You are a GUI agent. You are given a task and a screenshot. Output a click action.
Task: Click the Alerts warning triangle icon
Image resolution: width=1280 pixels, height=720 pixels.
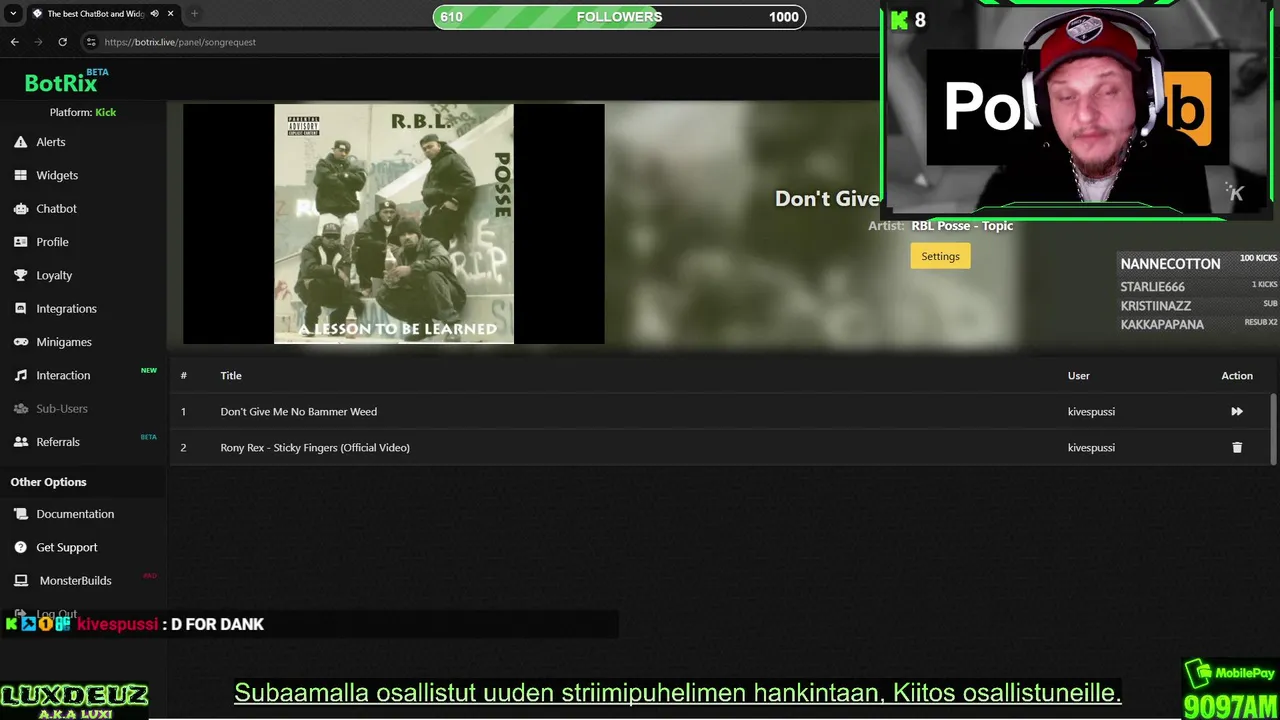pyautogui.click(x=20, y=142)
